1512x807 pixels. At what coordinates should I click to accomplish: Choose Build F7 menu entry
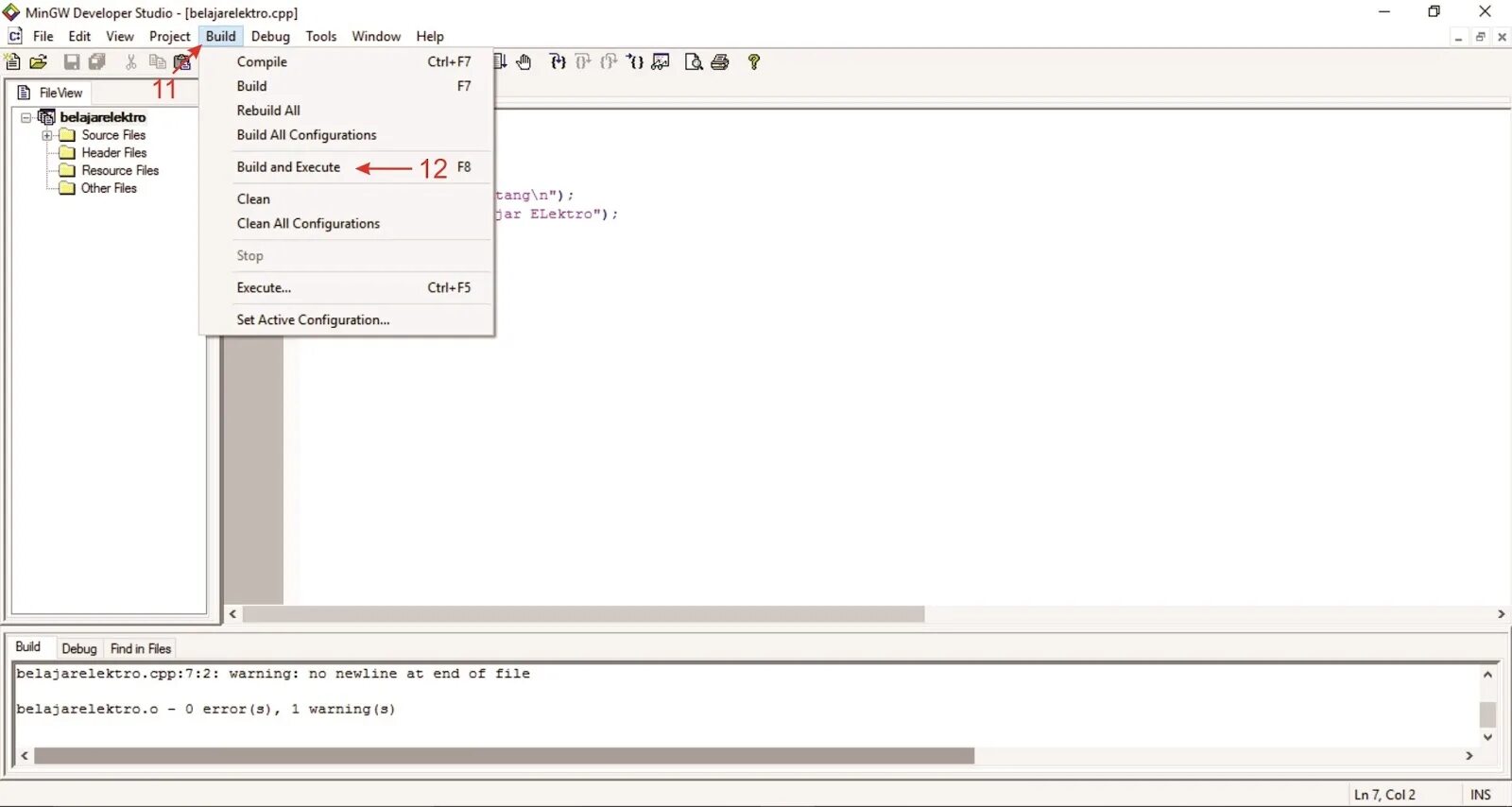tap(347, 86)
